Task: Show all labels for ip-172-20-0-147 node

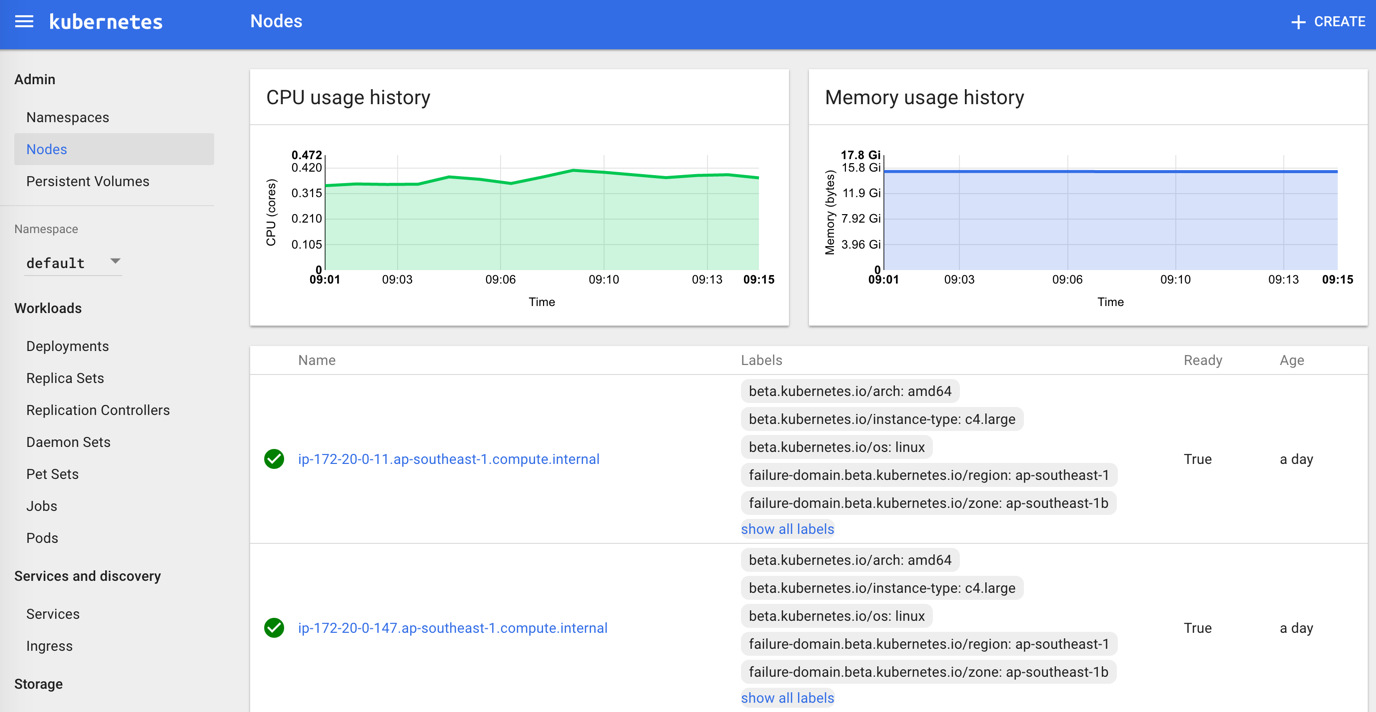Action: click(x=787, y=698)
